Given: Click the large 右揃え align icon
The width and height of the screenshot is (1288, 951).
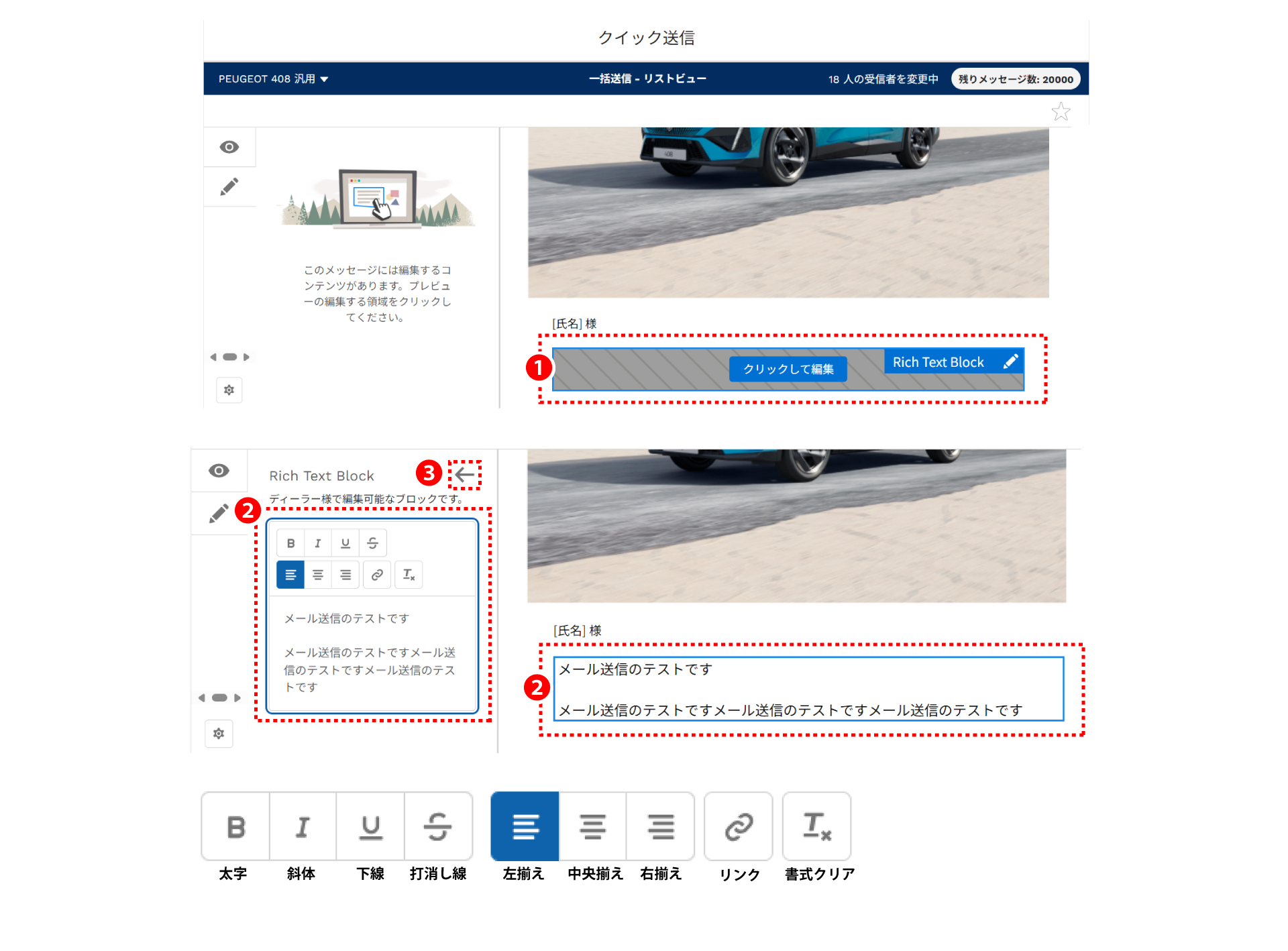Looking at the screenshot, I should [660, 826].
